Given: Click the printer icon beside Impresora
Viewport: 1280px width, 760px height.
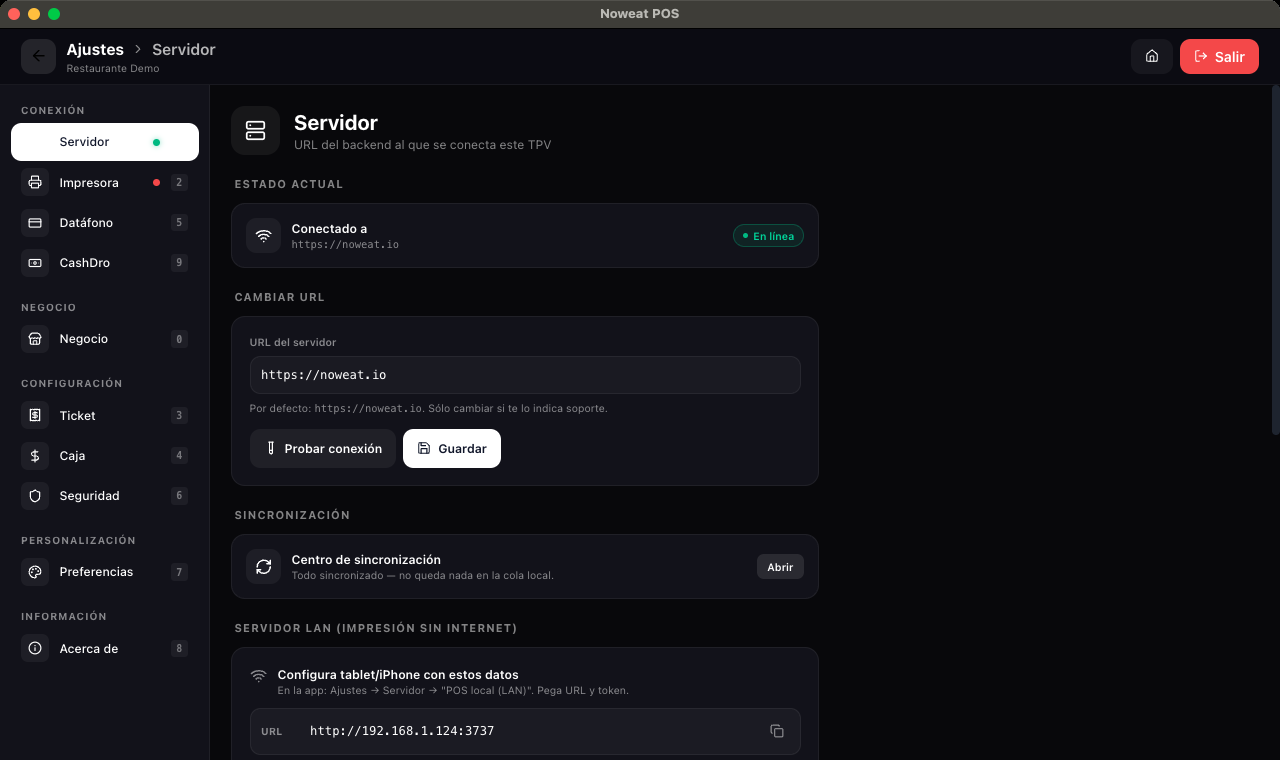Looking at the screenshot, I should coord(35,182).
